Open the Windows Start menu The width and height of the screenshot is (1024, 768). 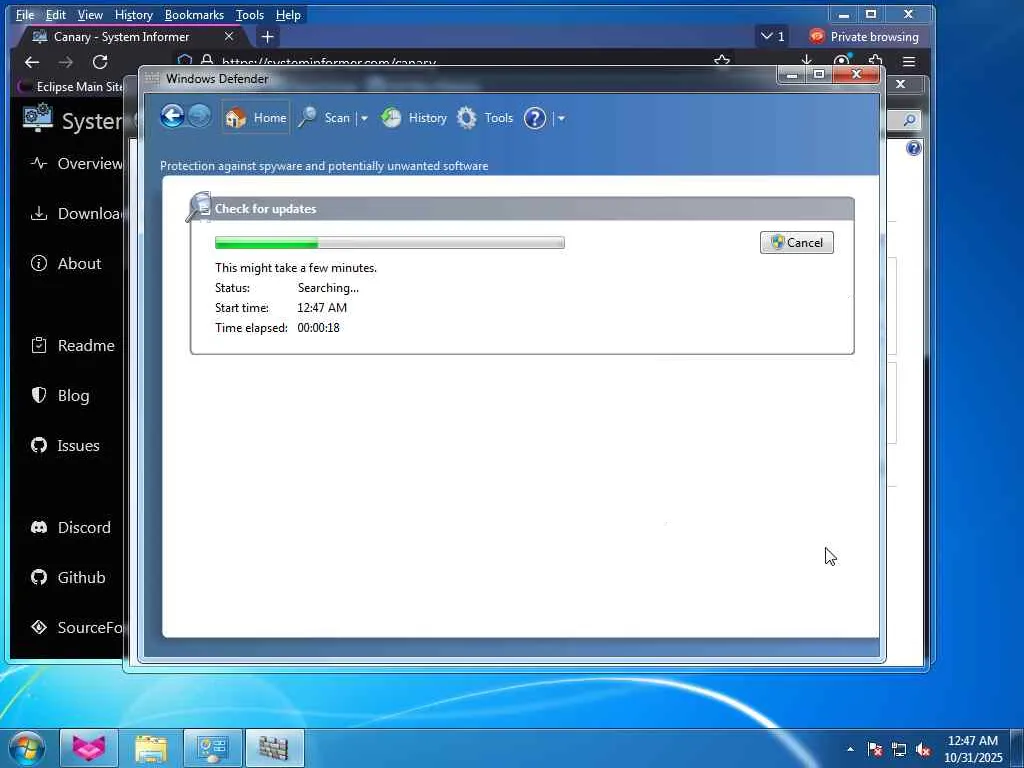click(27, 748)
